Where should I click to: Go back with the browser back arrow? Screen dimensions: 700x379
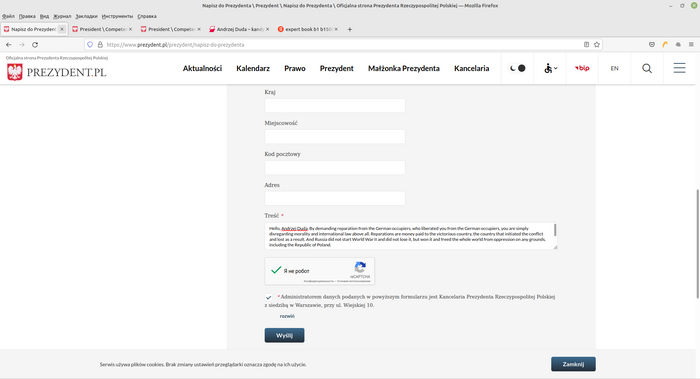[x=8, y=45]
